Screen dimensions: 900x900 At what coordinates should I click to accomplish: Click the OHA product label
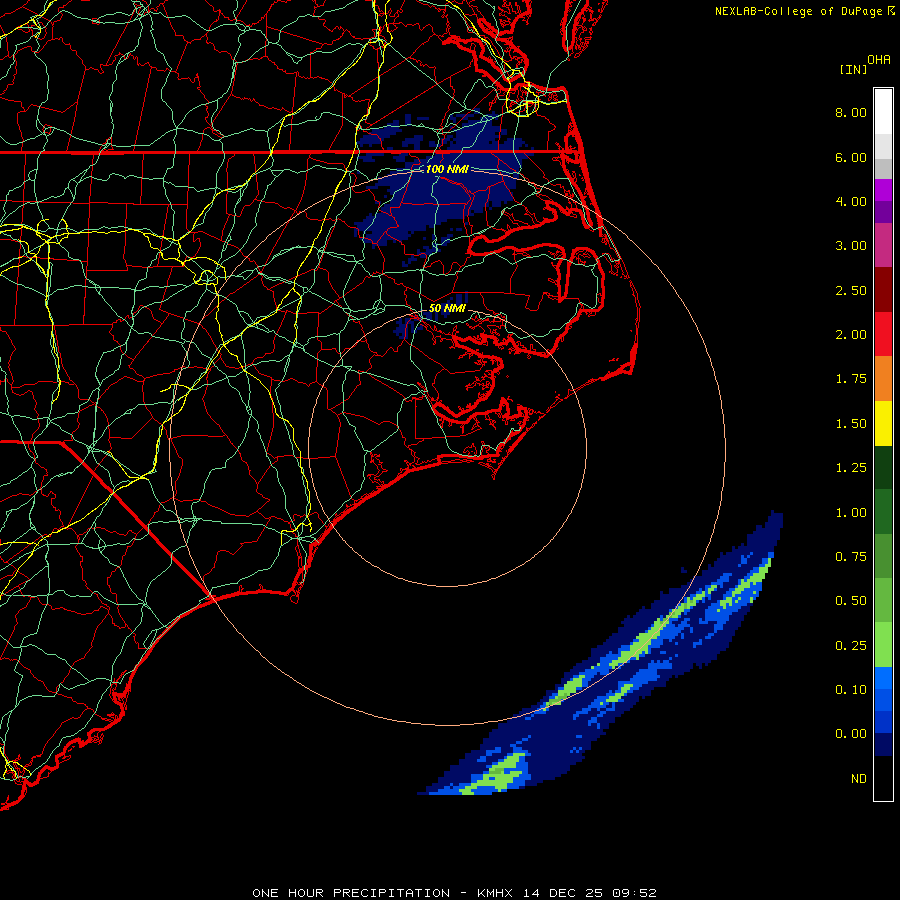pyautogui.click(x=879, y=59)
